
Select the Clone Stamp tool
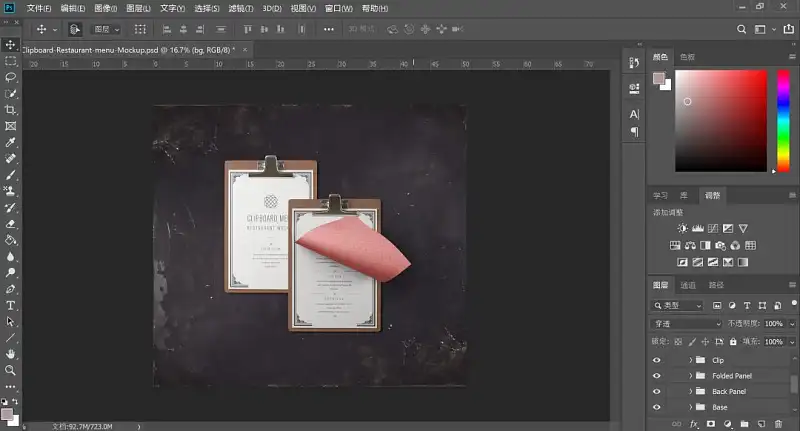(x=10, y=191)
